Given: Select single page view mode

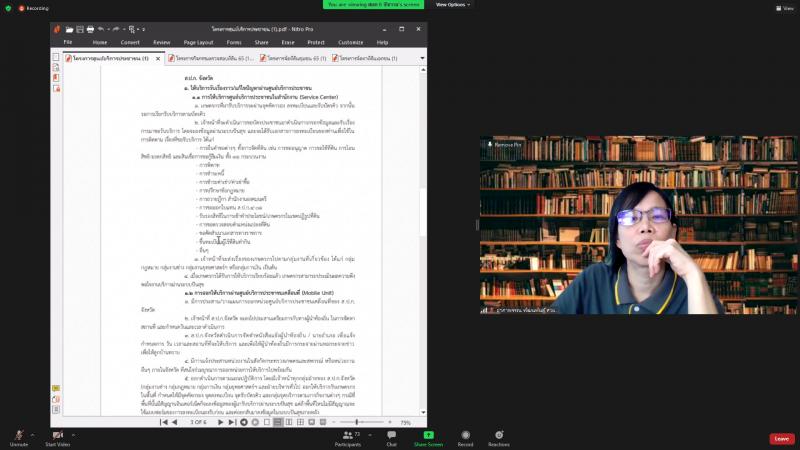Looking at the screenshot, I should coord(267,422).
